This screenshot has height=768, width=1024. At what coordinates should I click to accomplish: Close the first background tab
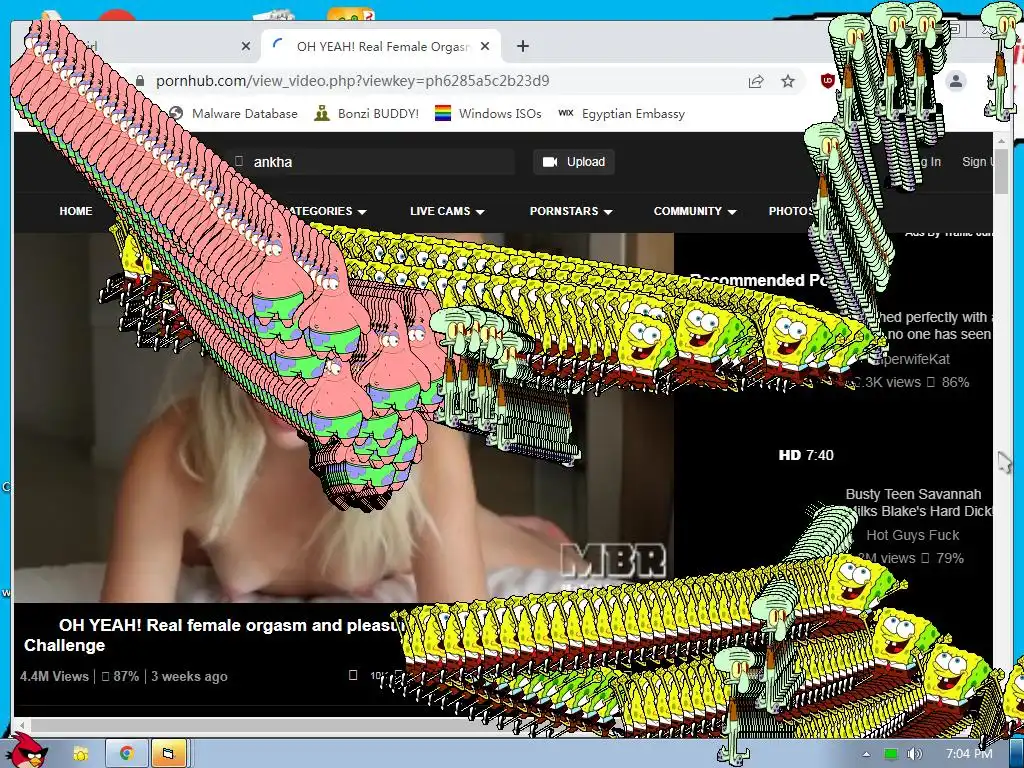pos(246,46)
